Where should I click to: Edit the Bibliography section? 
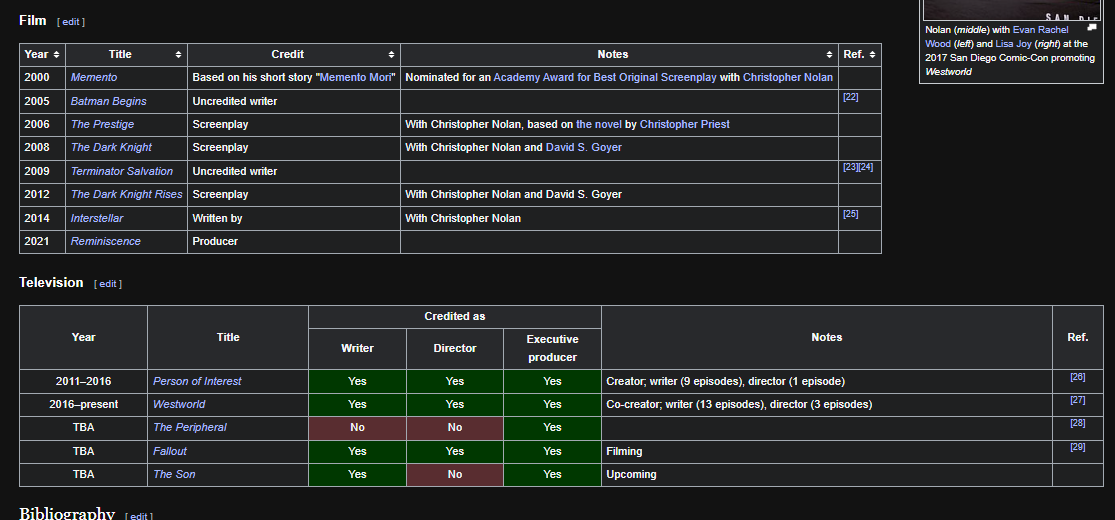(x=139, y=516)
